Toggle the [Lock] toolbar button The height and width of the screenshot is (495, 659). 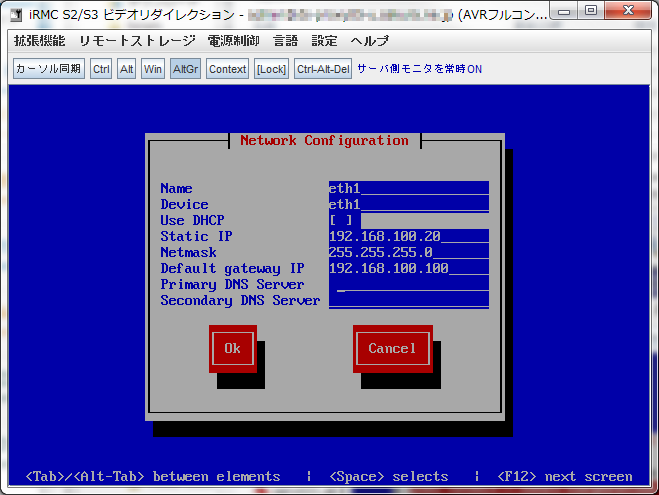[270, 69]
